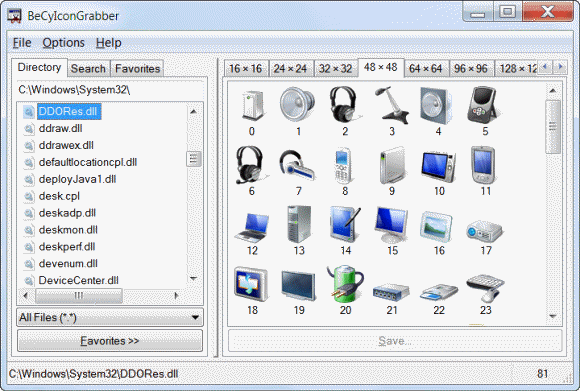Image resolution: width=580 pixels, height=391 pixels.
Task: Click file list horizontal scroll left arrow
Action: 25,295
